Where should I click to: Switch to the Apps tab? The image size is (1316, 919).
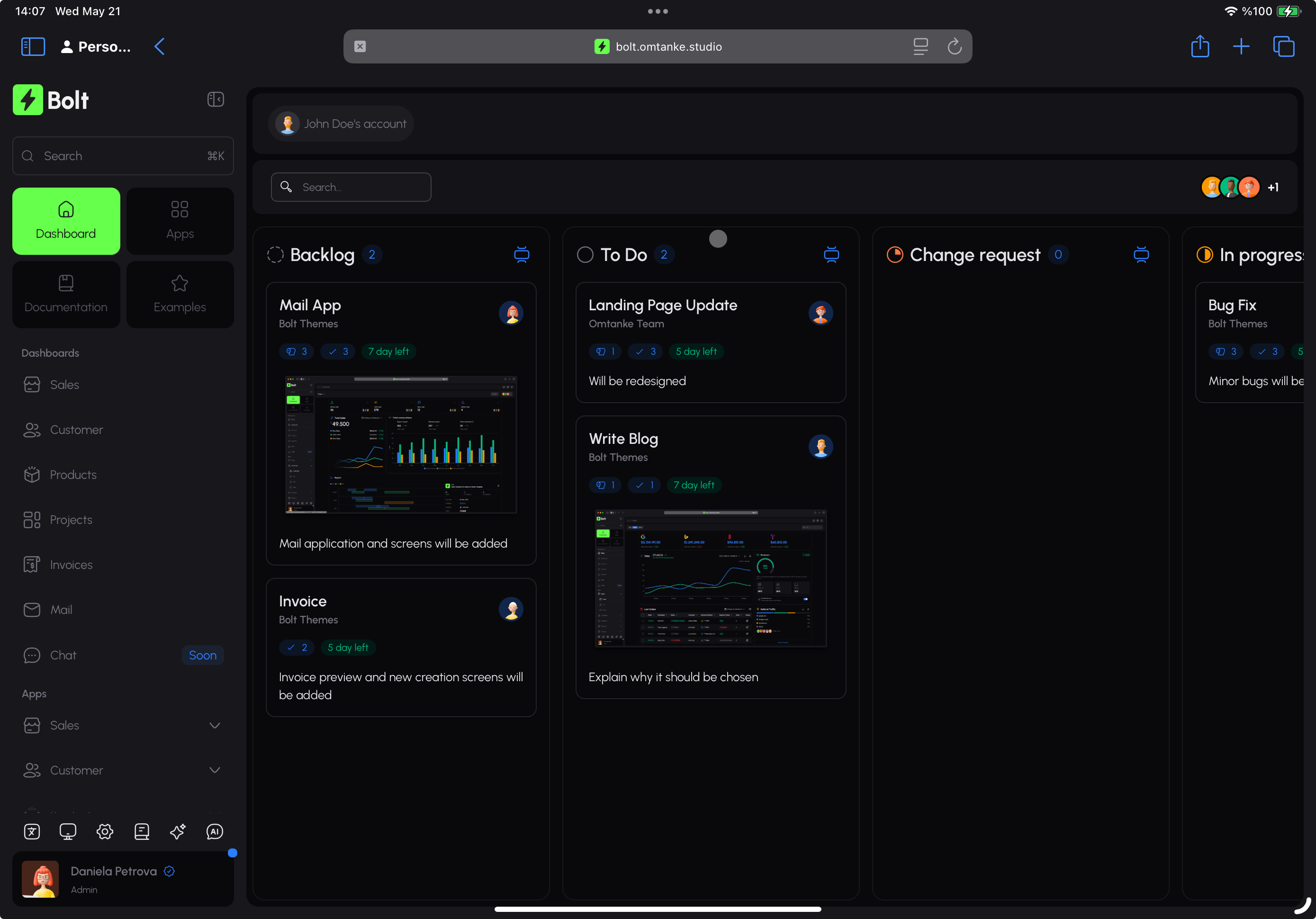click(x=180, y=221)
